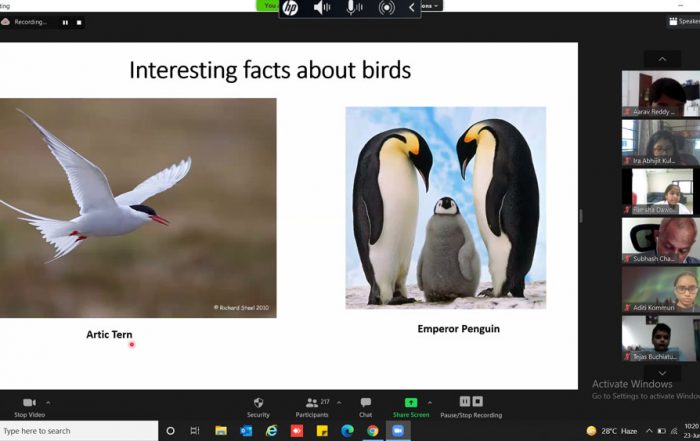This screenshot has width=700, height=441.
Task: Open video options arrow beside Stop Video
Action: (x=48, y=403)
